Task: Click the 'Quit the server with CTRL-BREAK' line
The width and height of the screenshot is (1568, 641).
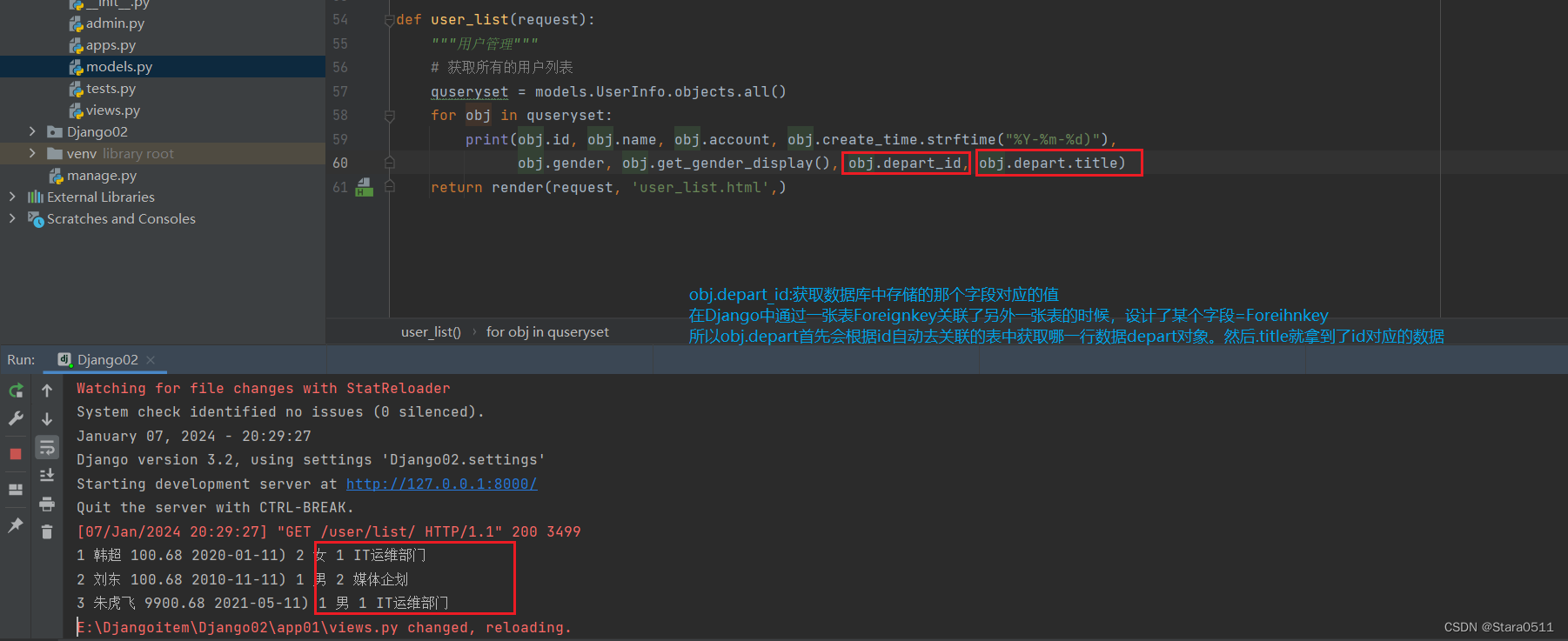Action: point(215,508)
